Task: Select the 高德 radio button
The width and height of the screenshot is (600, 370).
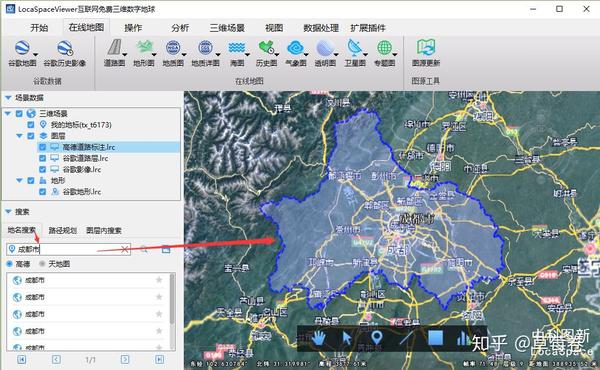Action: (x=10, y=264)
